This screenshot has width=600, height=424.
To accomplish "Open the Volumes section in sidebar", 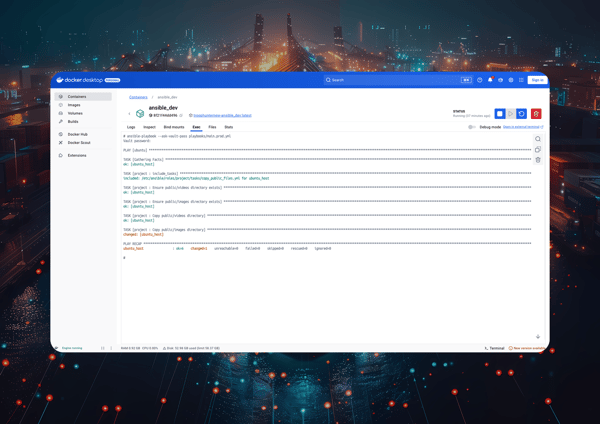I will 75,113.
